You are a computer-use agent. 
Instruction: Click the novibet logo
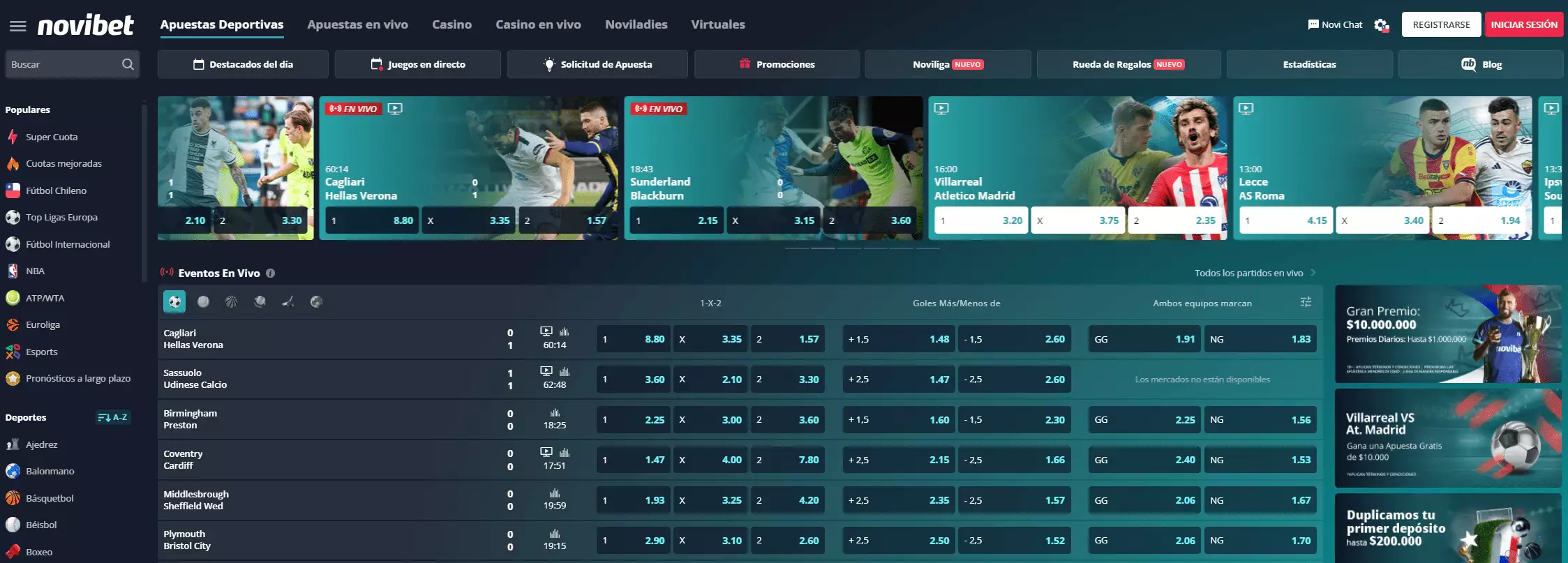click(x=85, y=25)
